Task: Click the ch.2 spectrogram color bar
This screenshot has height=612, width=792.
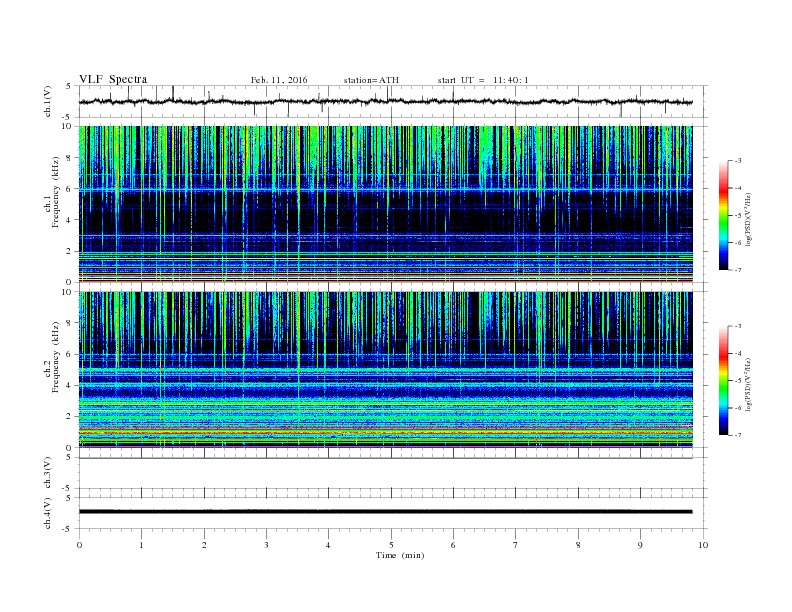Action: click(x=723, y=381)
